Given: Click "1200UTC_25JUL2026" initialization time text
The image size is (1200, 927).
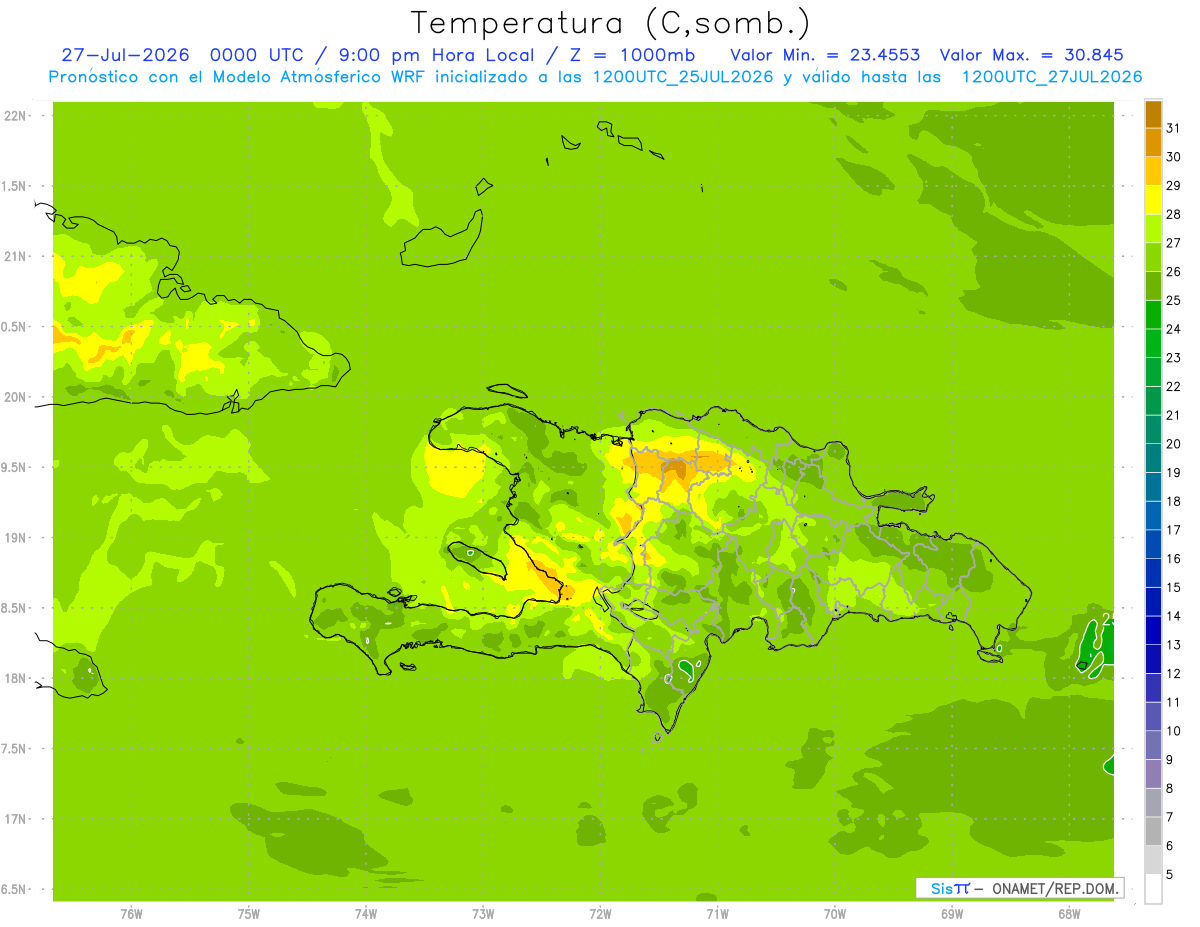Looking at the screenshot, I should 683,77.
